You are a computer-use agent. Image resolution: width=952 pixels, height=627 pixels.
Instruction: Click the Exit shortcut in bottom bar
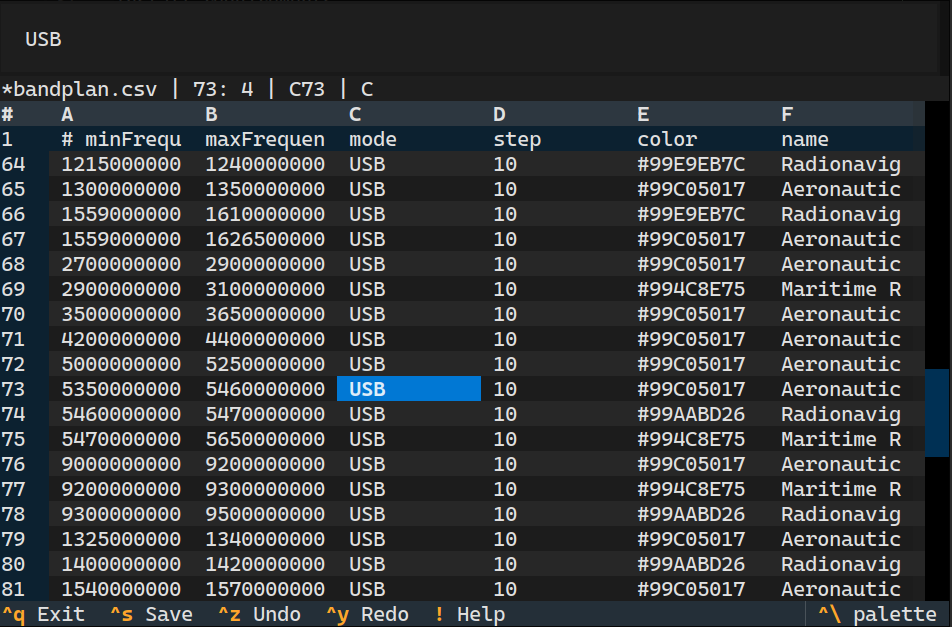point(43,614)
